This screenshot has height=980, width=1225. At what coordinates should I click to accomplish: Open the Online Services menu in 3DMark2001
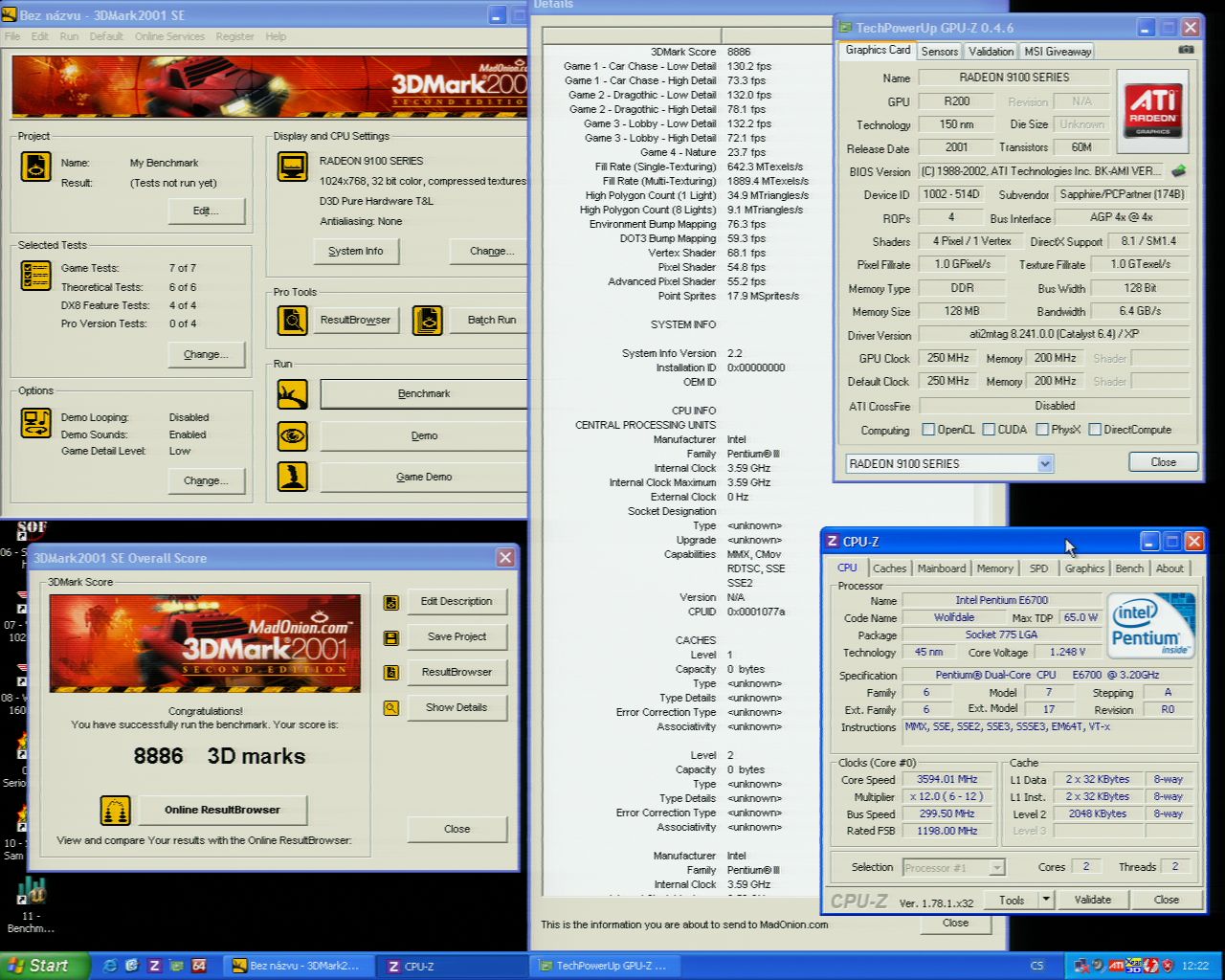click(x=169, y=36)
